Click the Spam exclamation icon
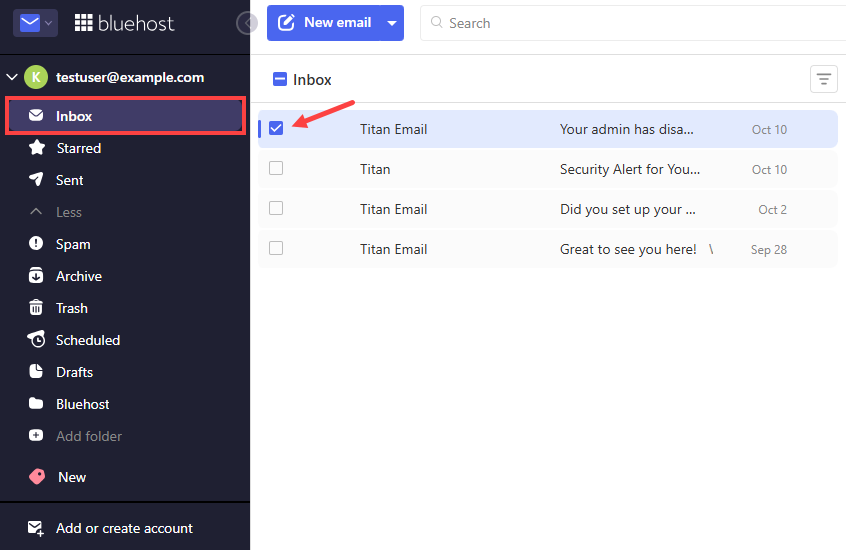The height and width of the screenshot is (550, 846). click(x=36, y=243)
